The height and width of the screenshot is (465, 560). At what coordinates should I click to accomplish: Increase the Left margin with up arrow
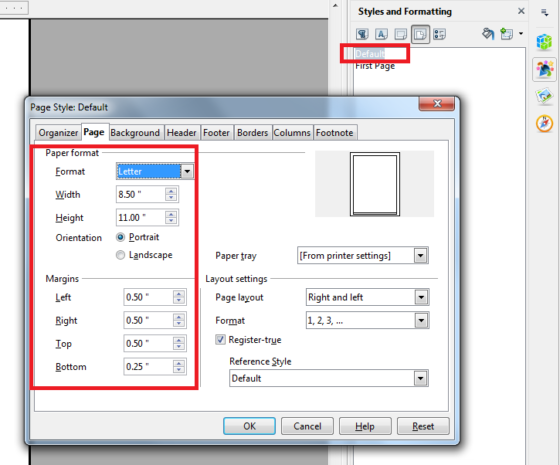click(179, 294)
